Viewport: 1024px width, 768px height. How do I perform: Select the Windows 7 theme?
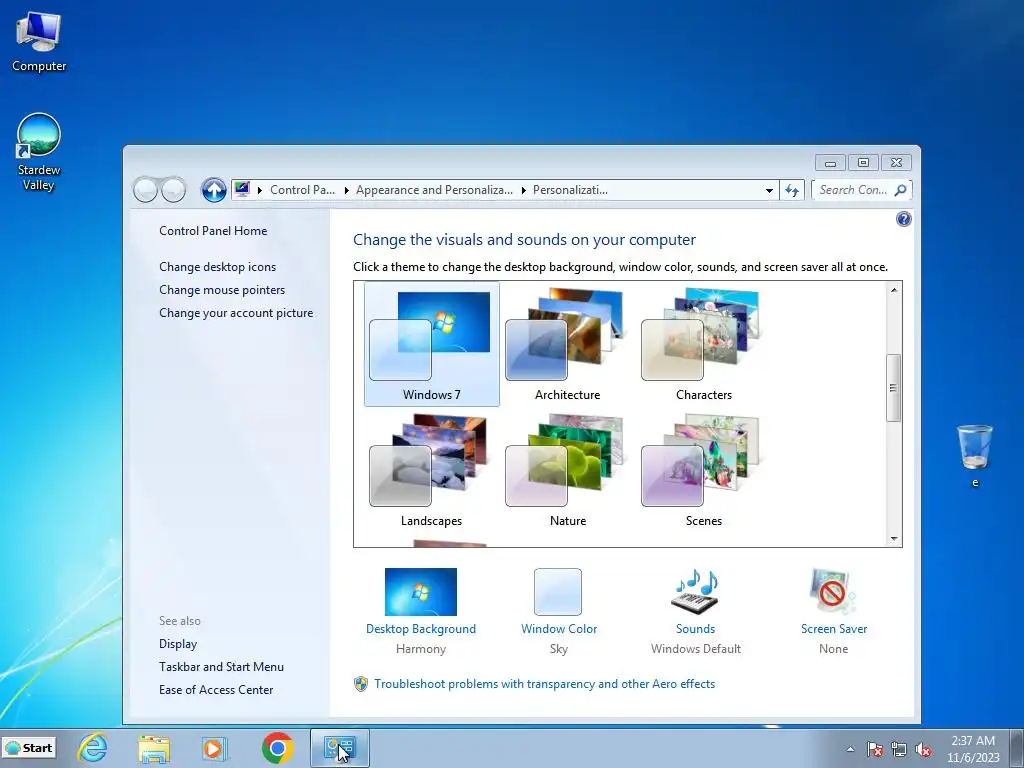point(432,344)
